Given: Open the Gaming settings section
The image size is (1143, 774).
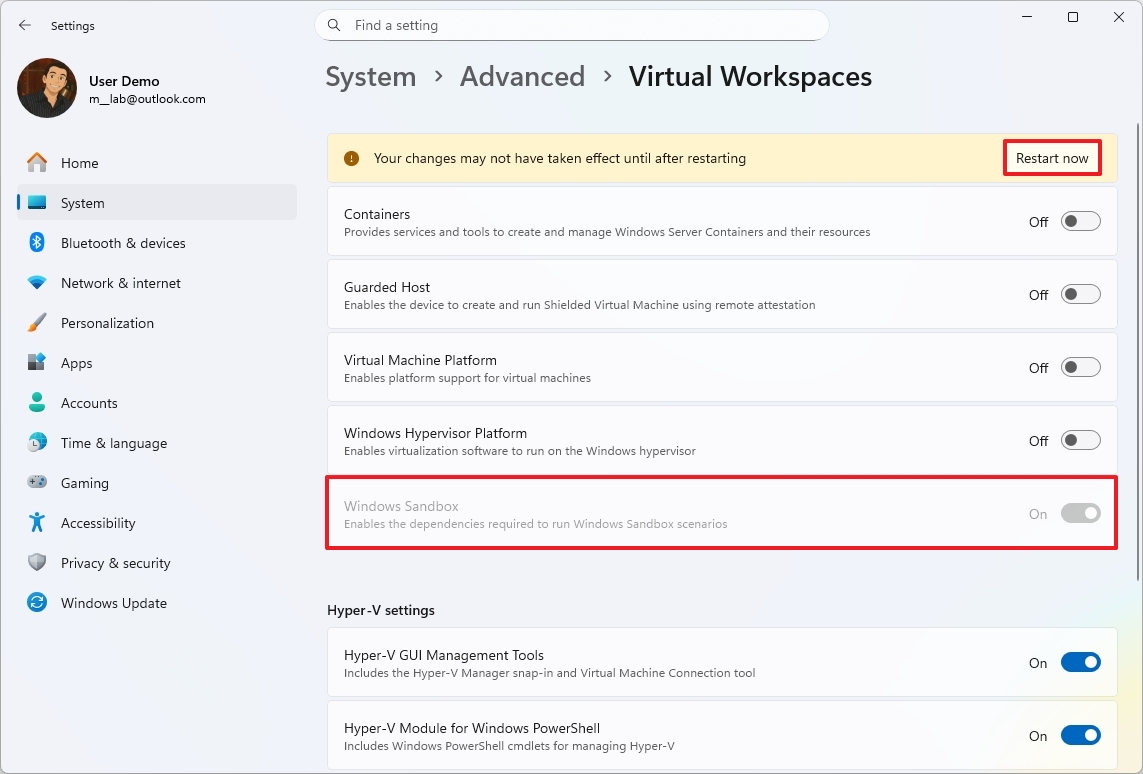Looking at the screenshot, I should coord(84,482).
